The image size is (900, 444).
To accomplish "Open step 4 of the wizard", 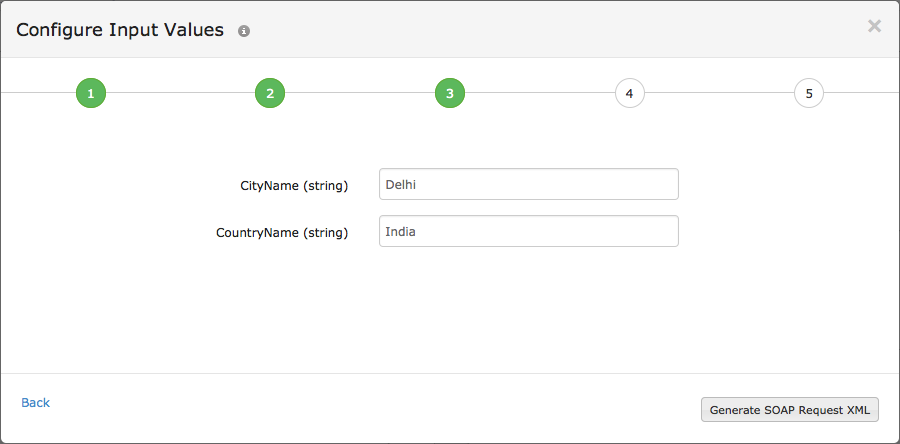I will [629, 94].
